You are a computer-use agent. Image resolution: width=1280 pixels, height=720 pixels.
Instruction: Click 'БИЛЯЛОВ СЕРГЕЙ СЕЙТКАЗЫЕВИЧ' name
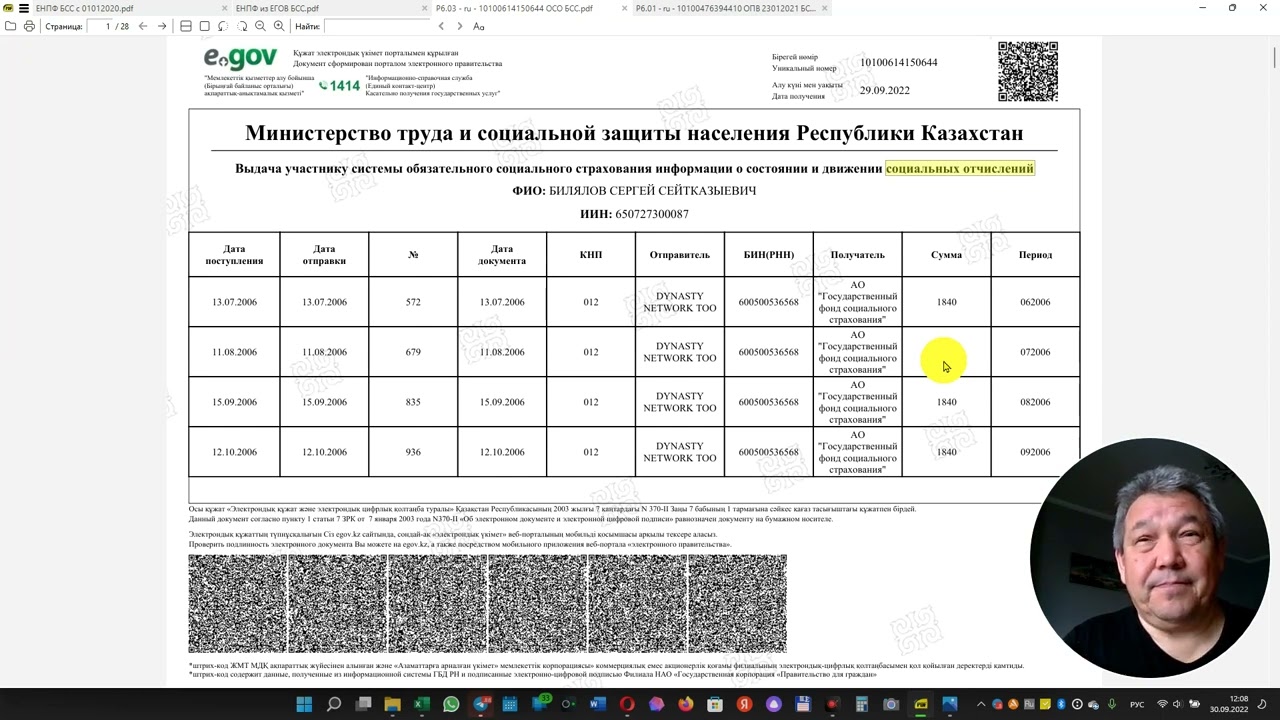point(652,190)
